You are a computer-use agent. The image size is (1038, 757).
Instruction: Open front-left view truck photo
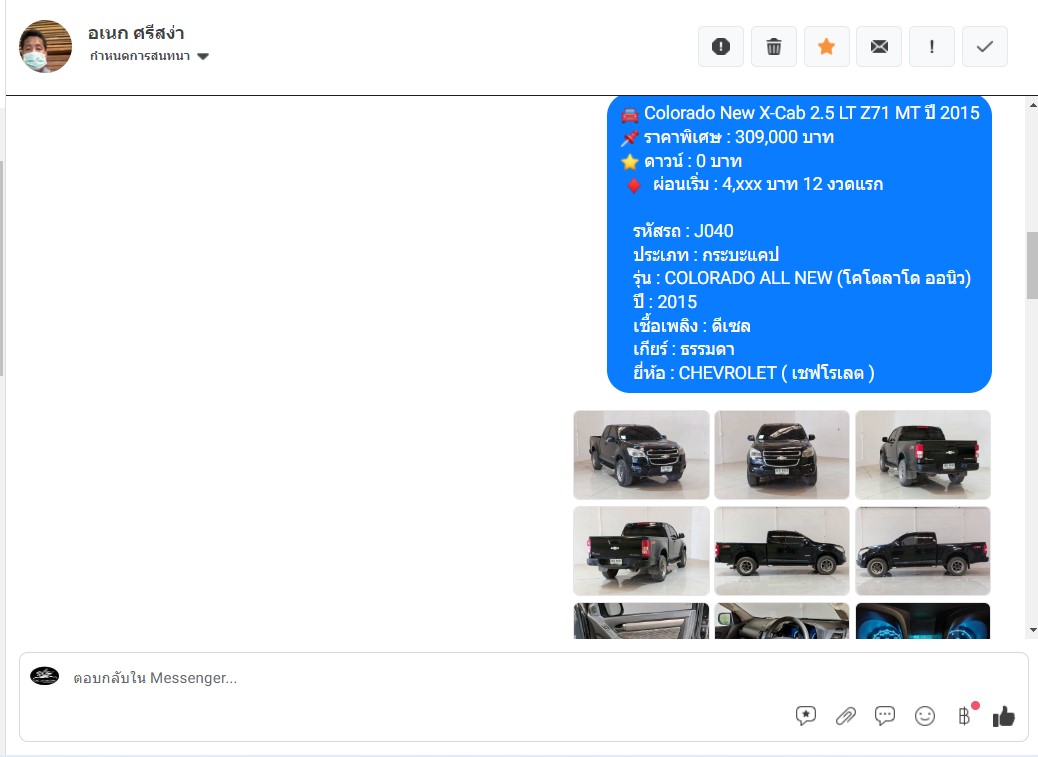pos(641,455)
